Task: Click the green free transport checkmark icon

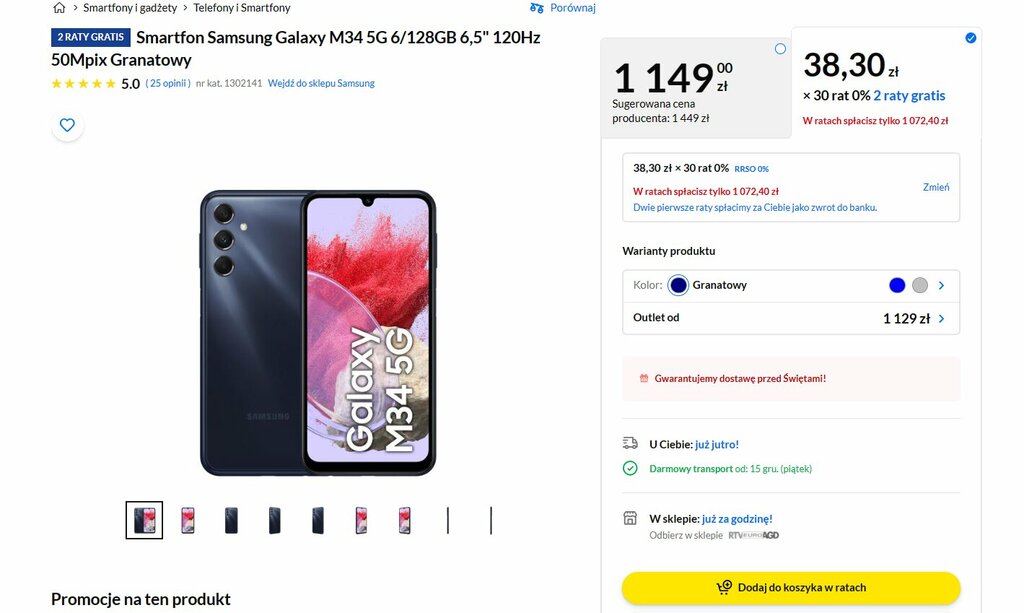Action: 630,468
